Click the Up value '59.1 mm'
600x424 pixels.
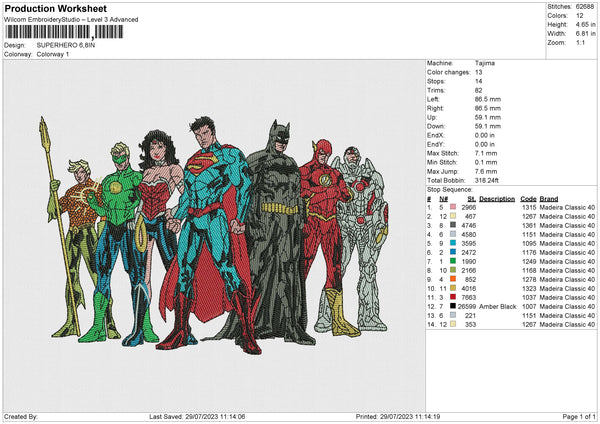[x=488, y=117]
